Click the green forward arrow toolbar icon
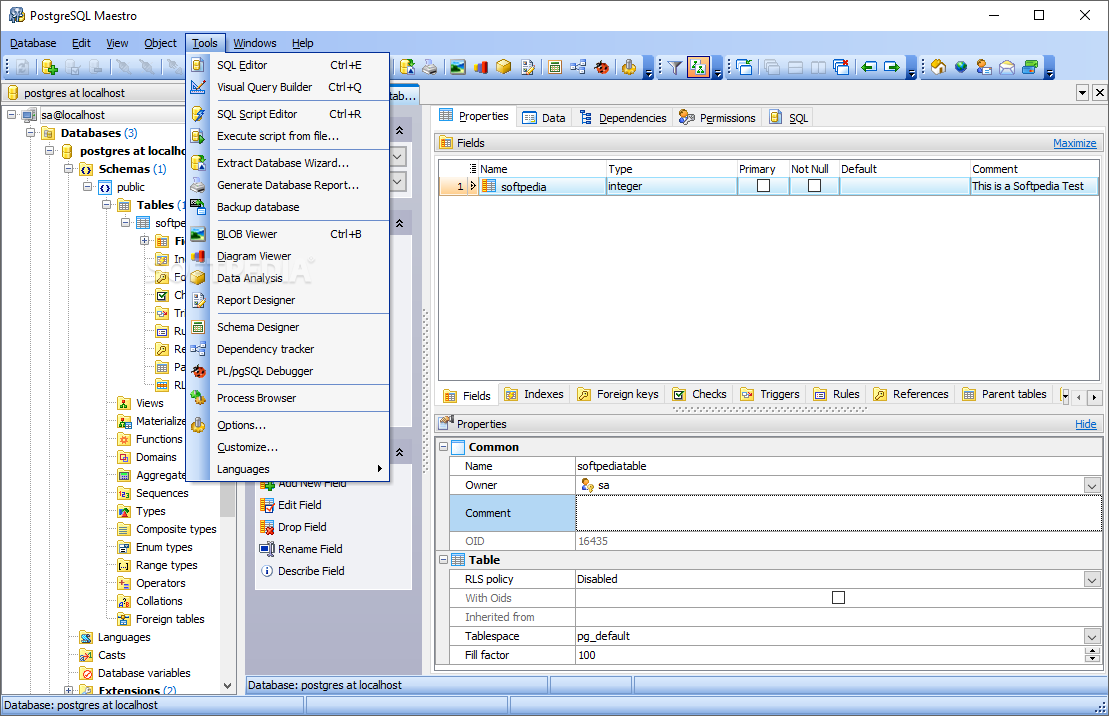This screenshot has width=1109, height=716. coord(892,67)
